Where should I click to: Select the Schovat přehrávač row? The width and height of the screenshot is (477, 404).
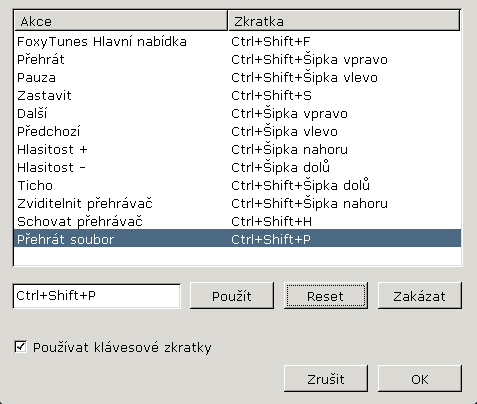pyautogui.click(x=237, y=222)
